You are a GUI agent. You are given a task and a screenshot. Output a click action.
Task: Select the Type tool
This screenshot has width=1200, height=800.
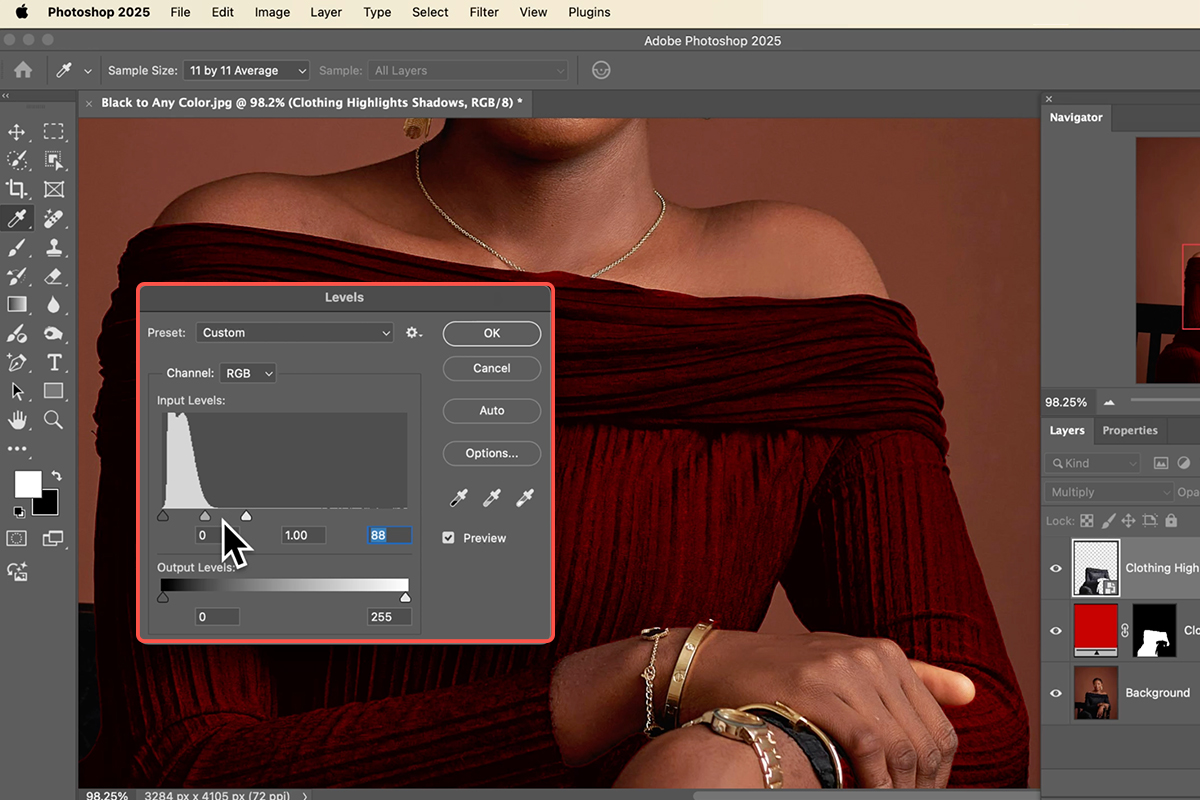(x=54, y=362)
